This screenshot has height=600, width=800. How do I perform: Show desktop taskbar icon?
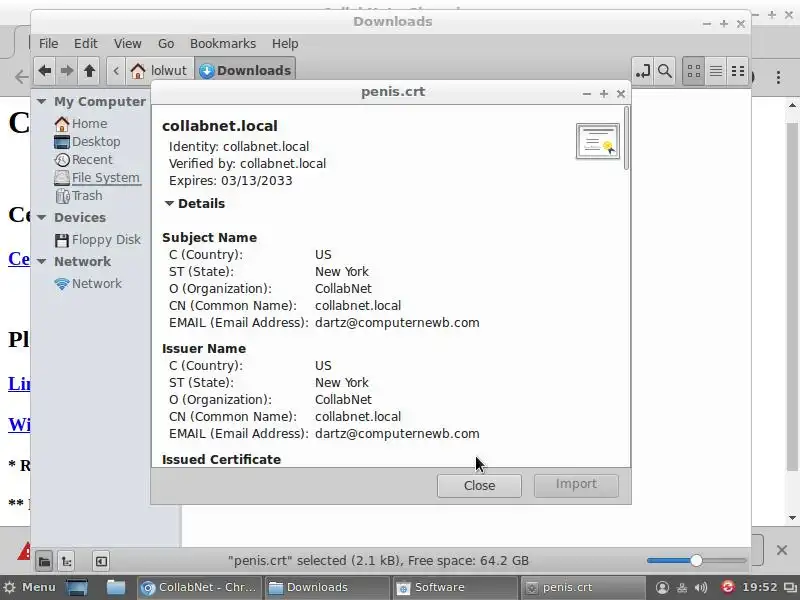pos(78,587)
